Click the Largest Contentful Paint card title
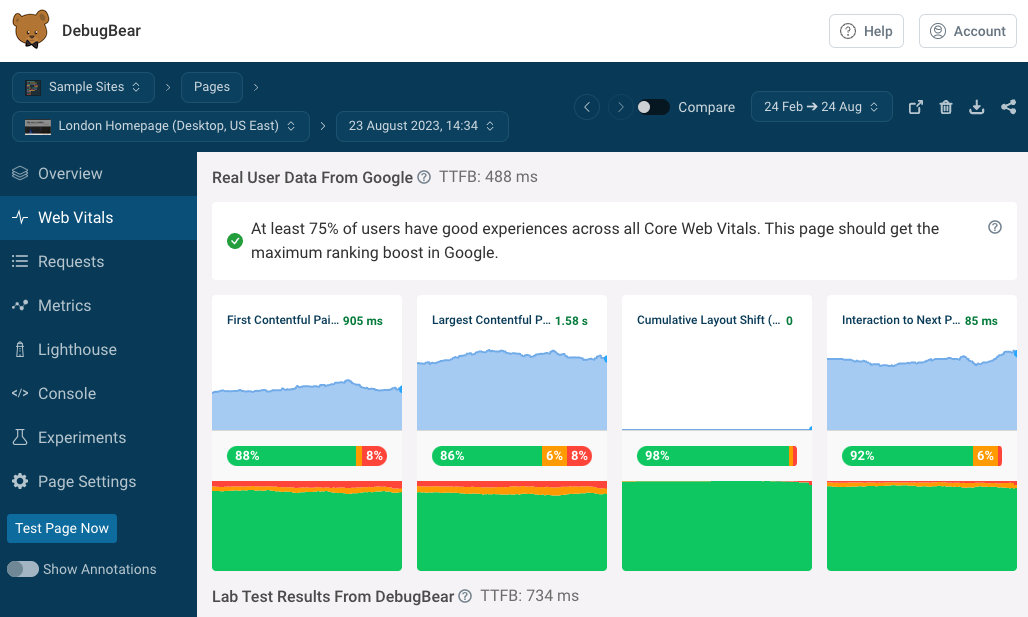 (x=491, y=320)
